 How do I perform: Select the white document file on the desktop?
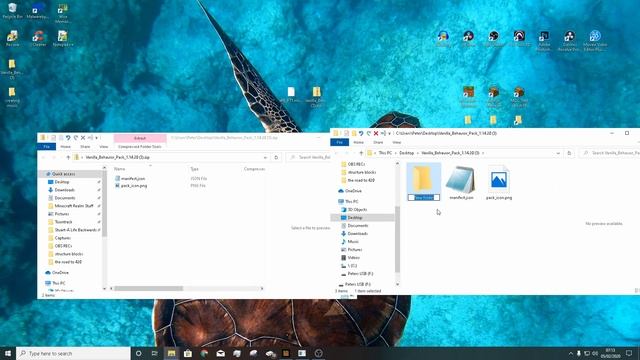(291, 94)
